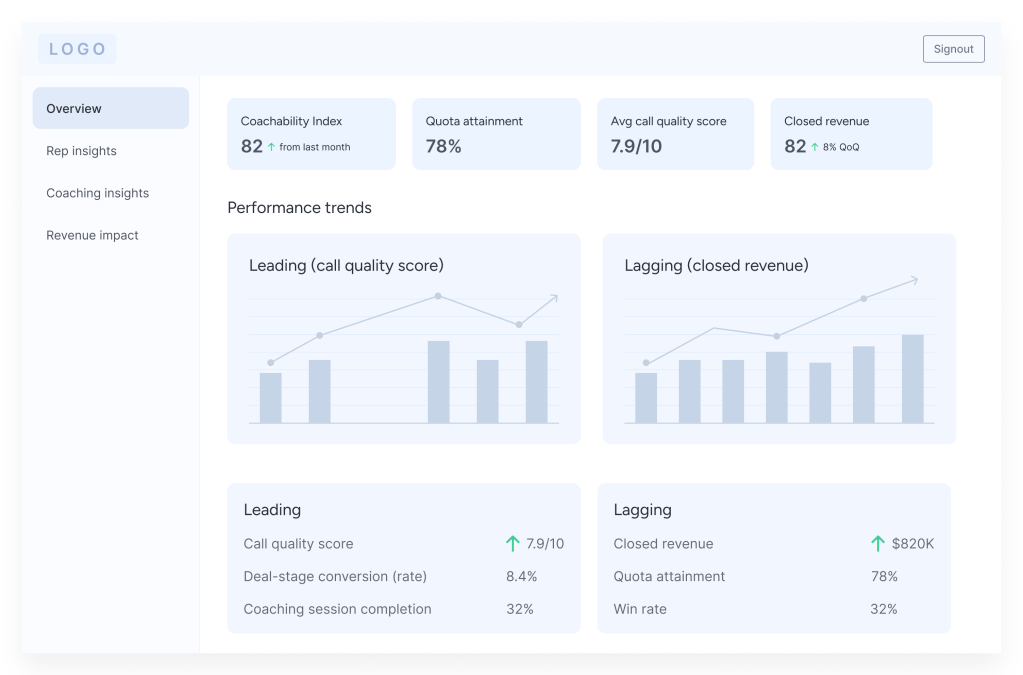Click the green arrow in Closed revenue card

[815, 147]
